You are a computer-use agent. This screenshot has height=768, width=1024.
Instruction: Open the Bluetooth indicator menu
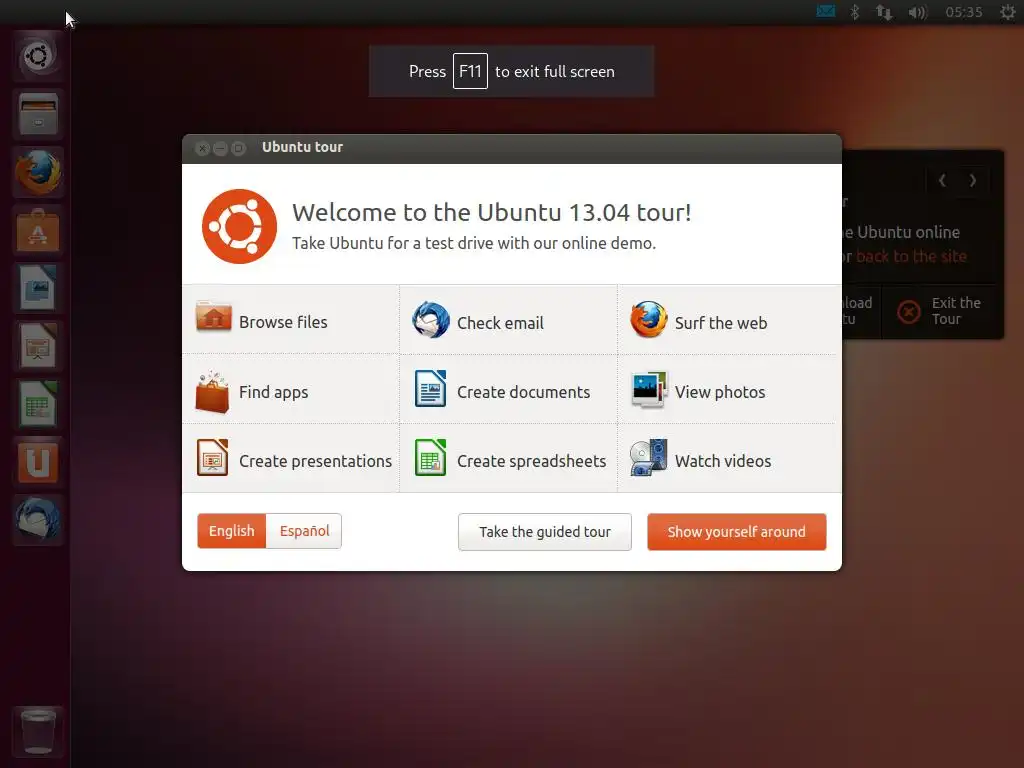(855, 12)
